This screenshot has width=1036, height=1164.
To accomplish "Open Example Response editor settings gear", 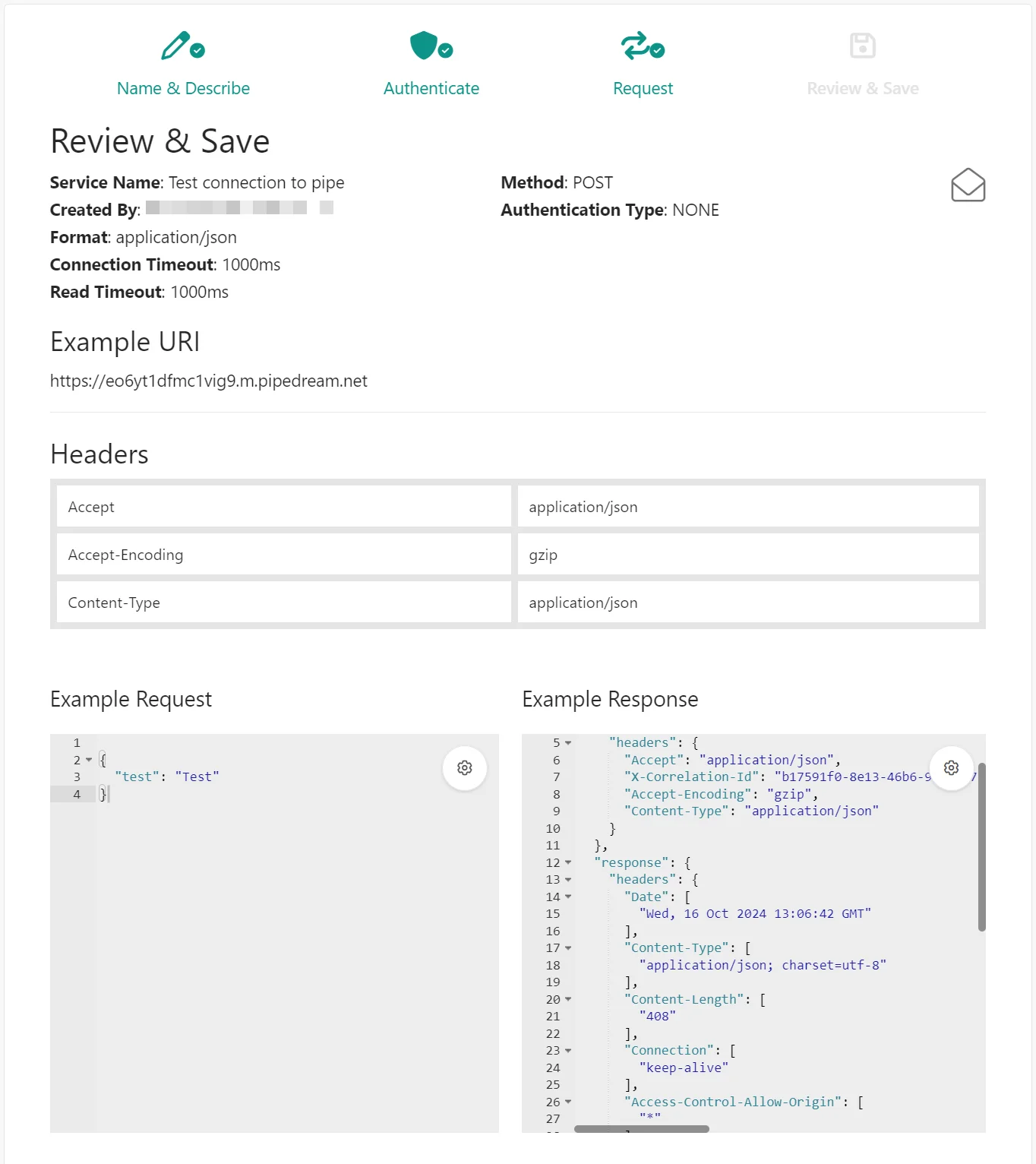I will [x=951, y=768].
